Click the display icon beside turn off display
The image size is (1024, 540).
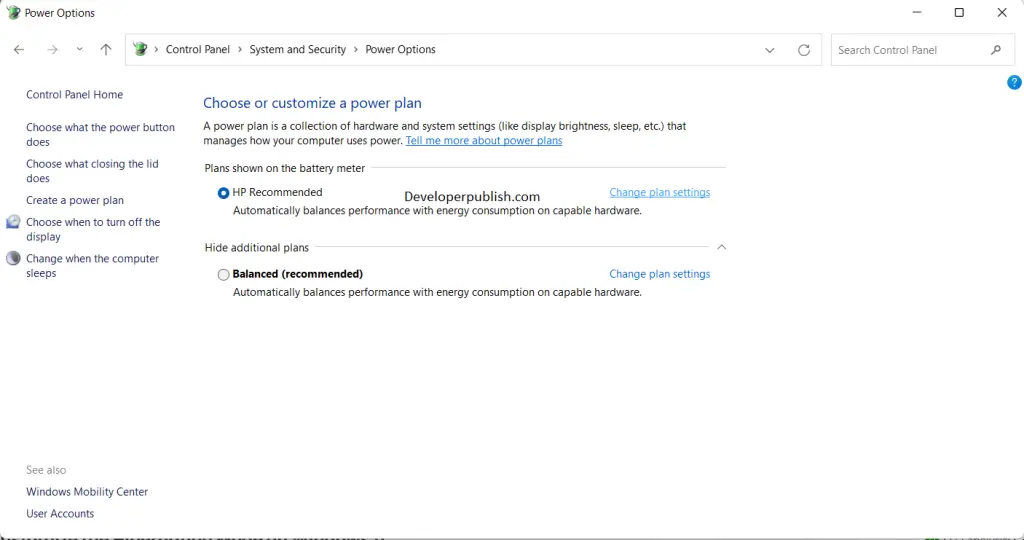tap(13, 223)
